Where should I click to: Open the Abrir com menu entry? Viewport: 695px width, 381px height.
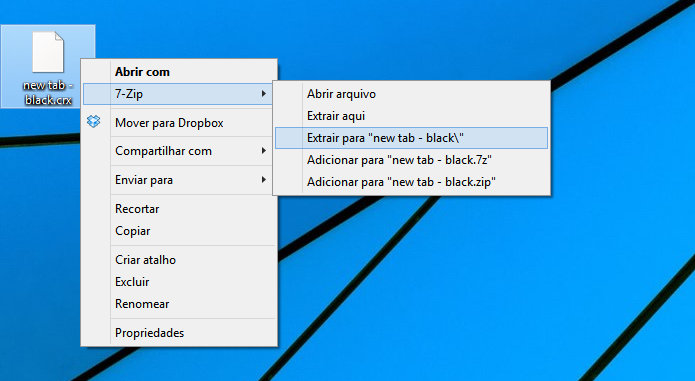179,72
